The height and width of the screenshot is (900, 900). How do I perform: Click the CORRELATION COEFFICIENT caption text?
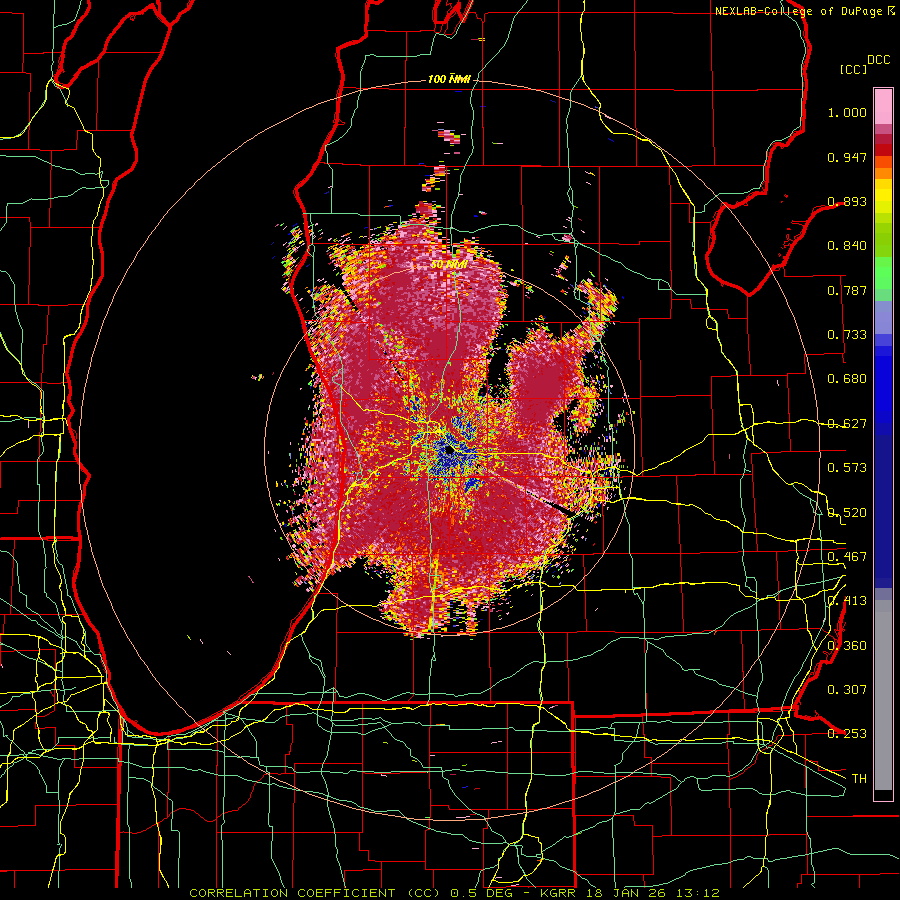[x=292, y=893]
